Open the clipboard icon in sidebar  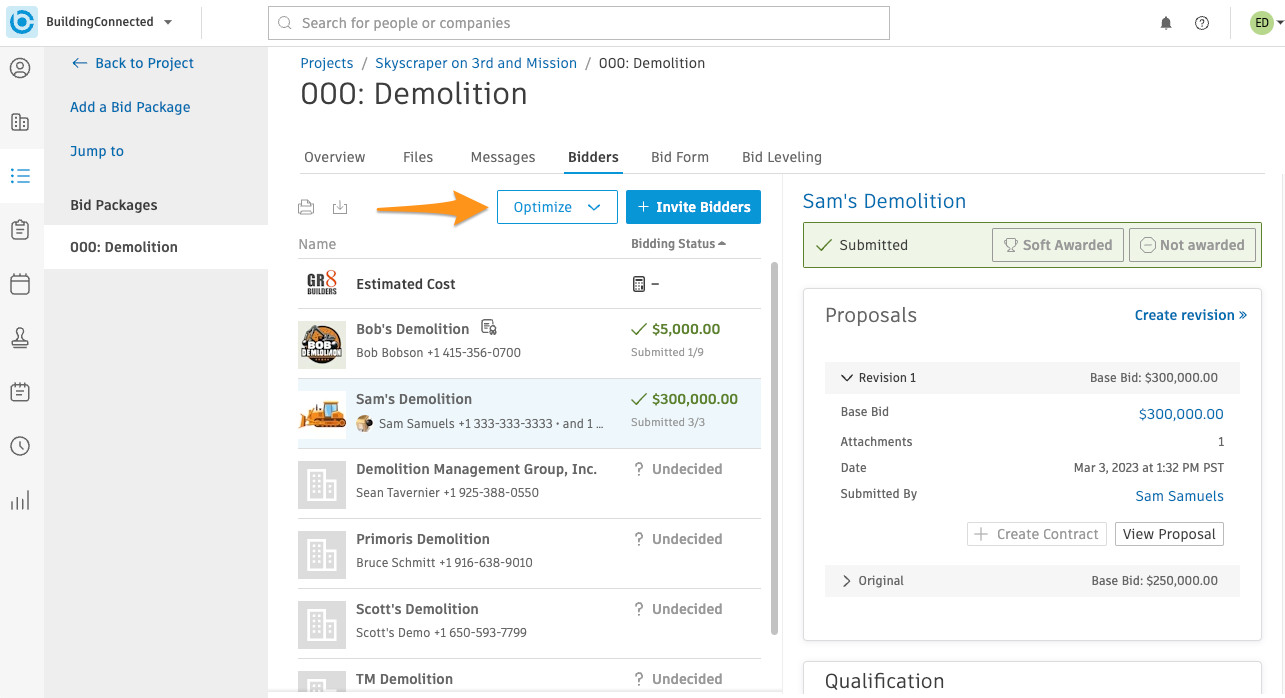[x=20, y=230]
